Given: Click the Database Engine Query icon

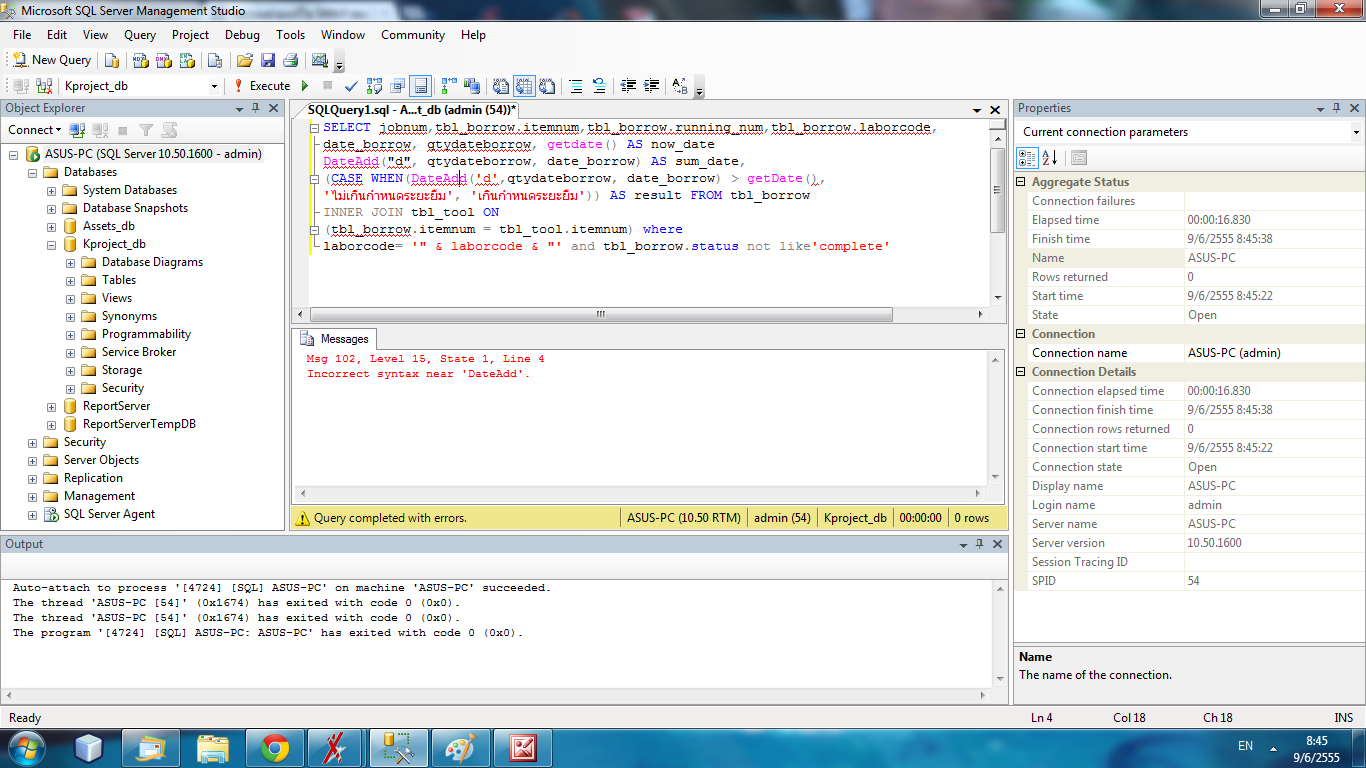Looking at the screenshot, I should point(112,60).
